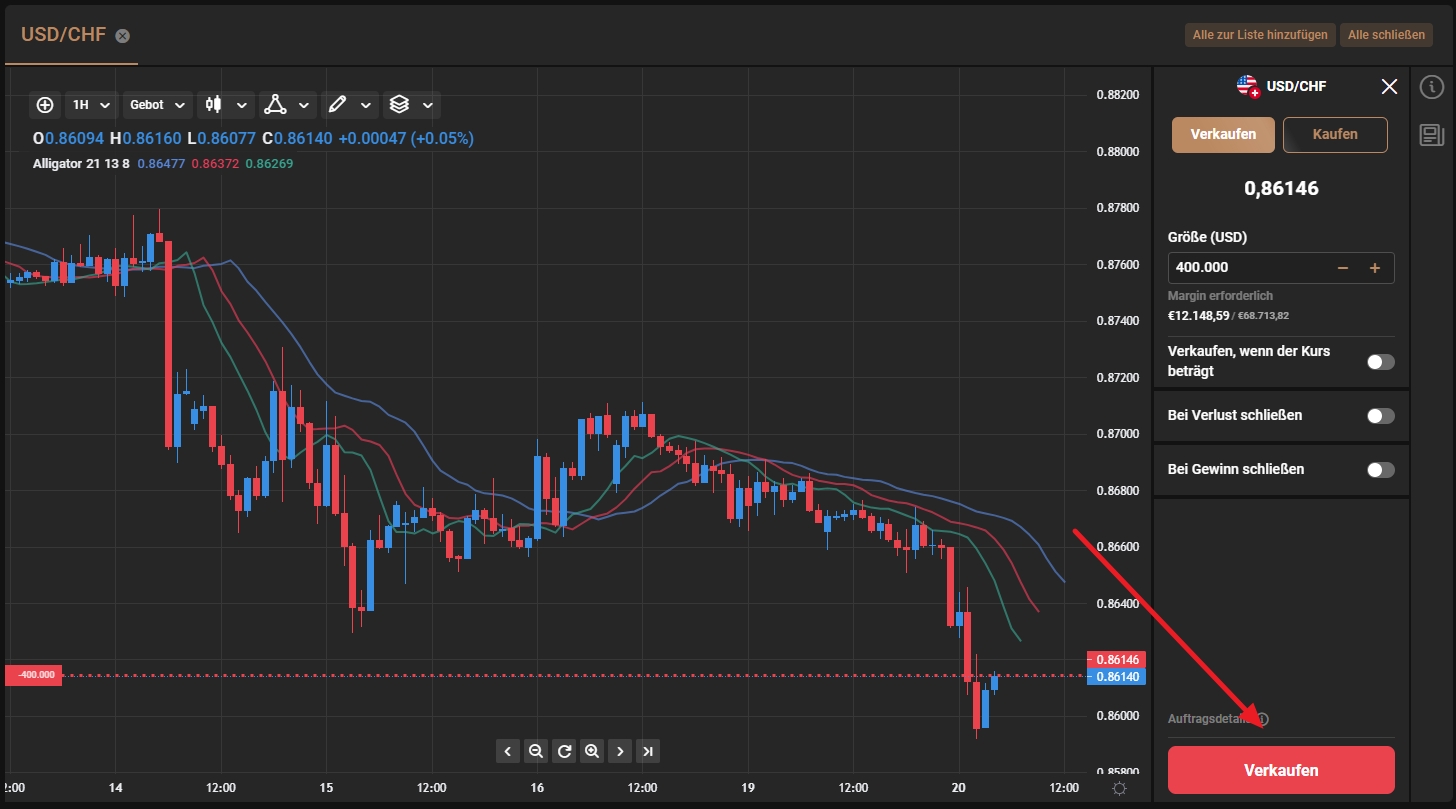
Task: Switch to the Kaufen tab
Action: point(1335,134)
